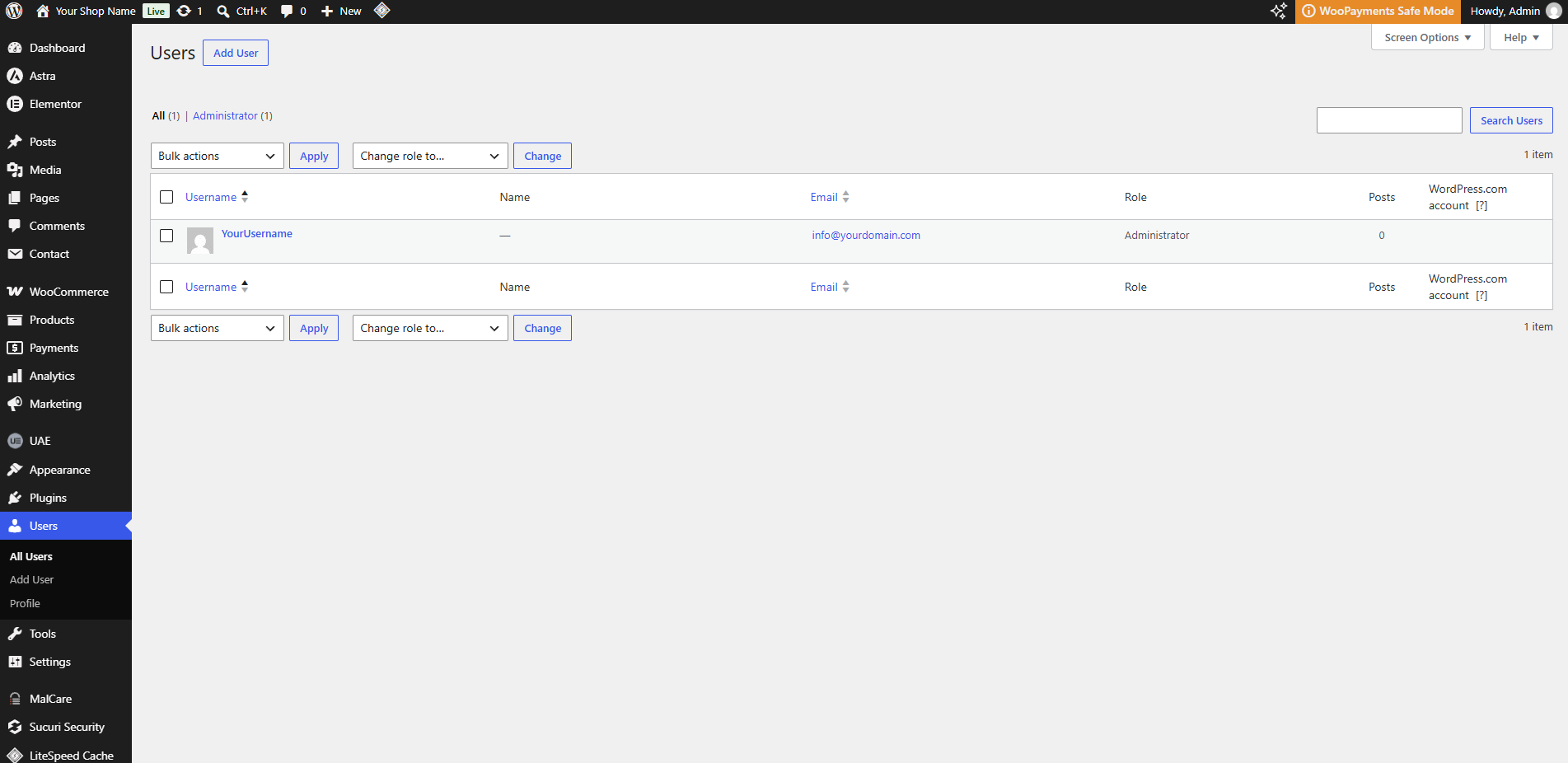This screenshot has height=763, width=1568.
Task: Click the AI sparkle icon in admin bar
Action: click(1279, 11)
